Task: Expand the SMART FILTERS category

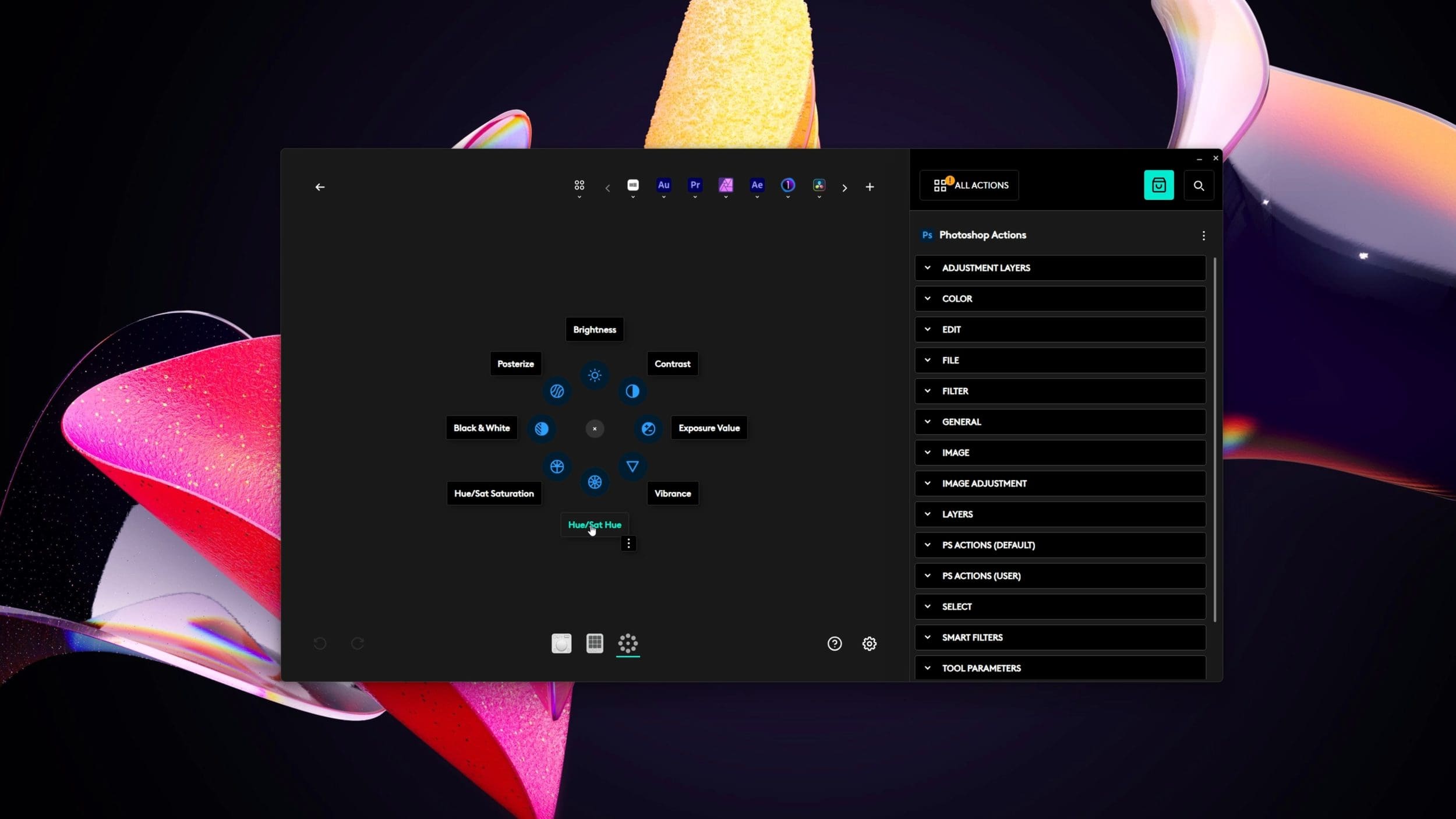Action: tap(1060, 638)
